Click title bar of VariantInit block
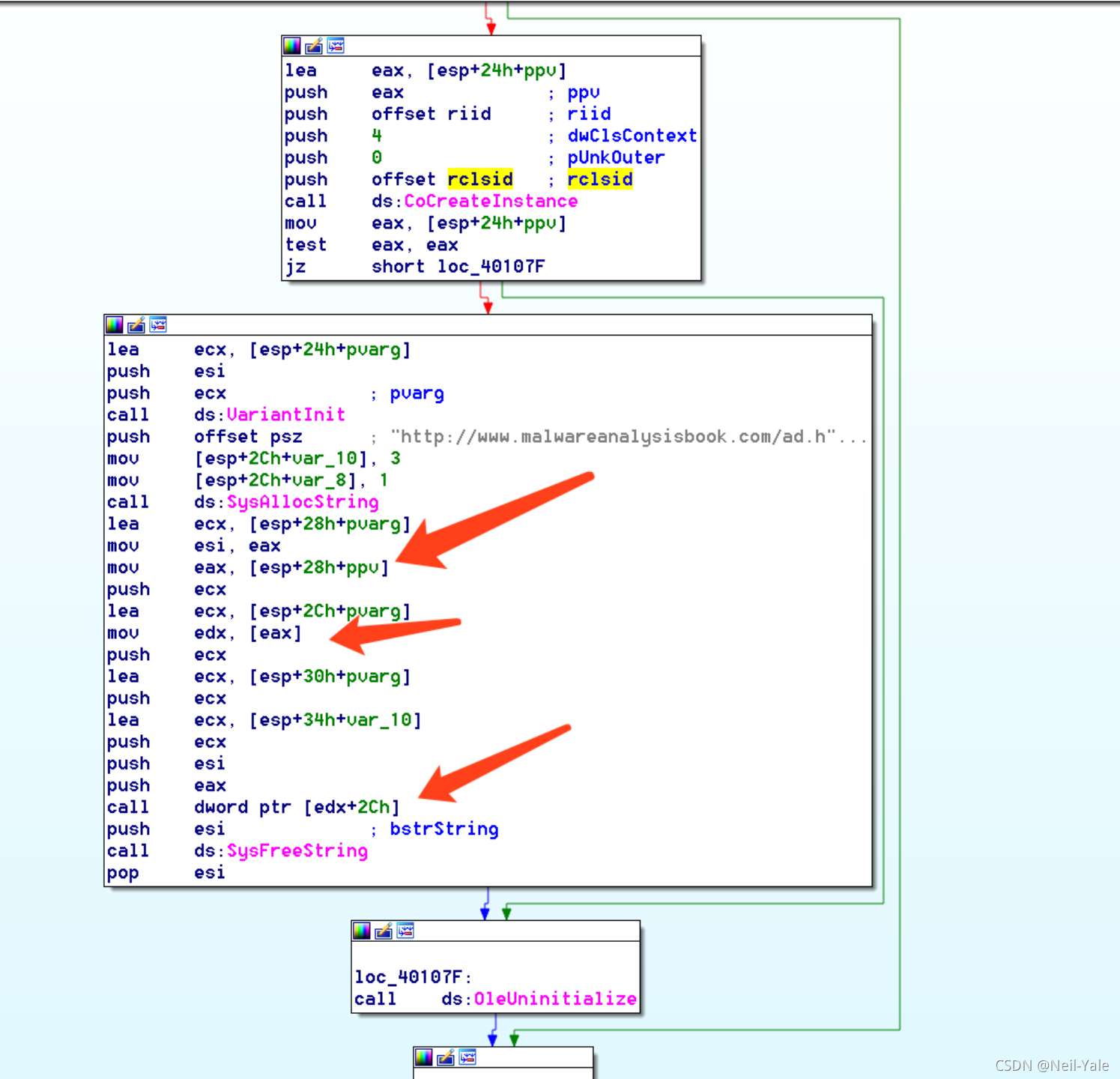 (x=488, y=324)
